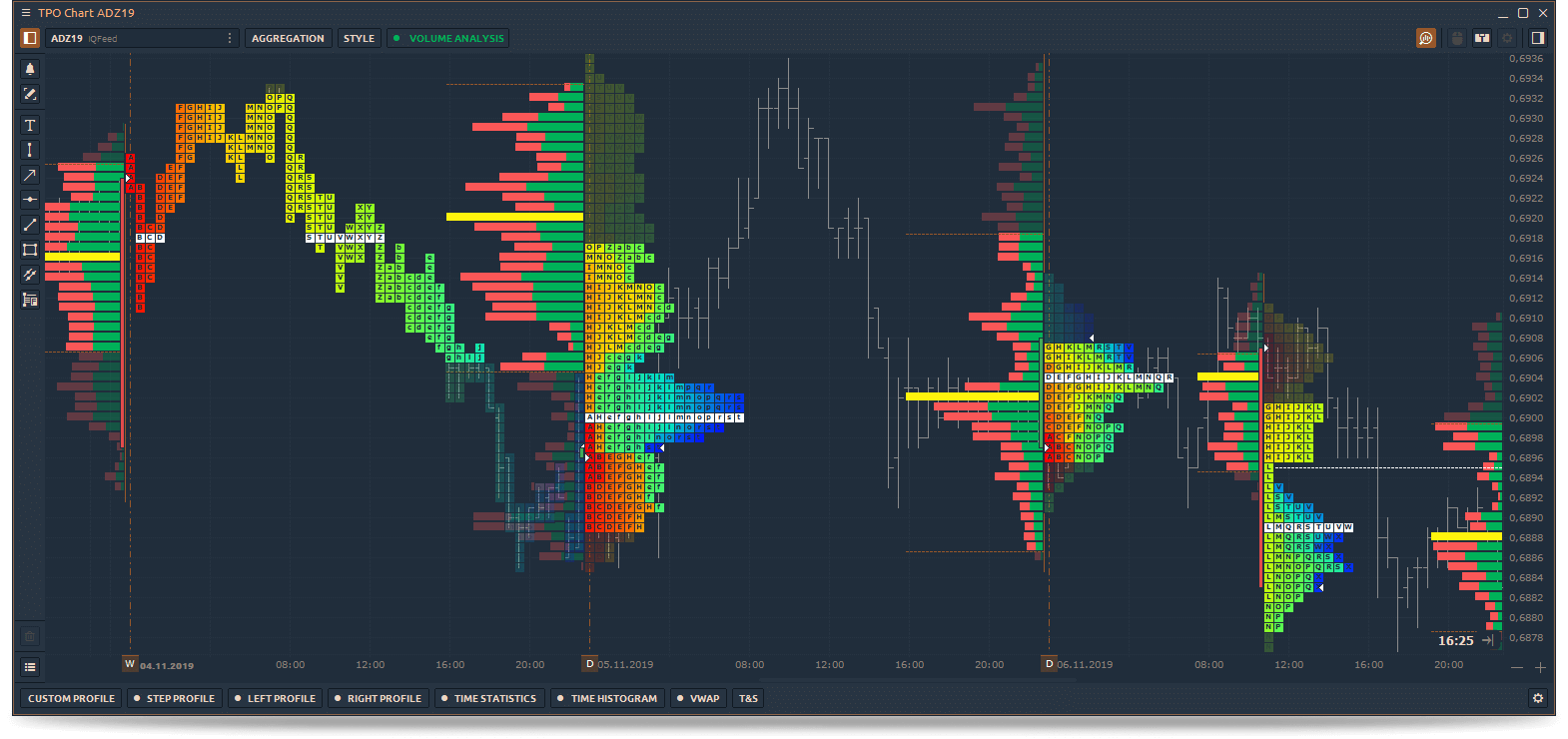This screenshot has width=1568, height=739.
Task: Toggle the left drawing toolbar panel button
Action: click(x=30, y=38)
